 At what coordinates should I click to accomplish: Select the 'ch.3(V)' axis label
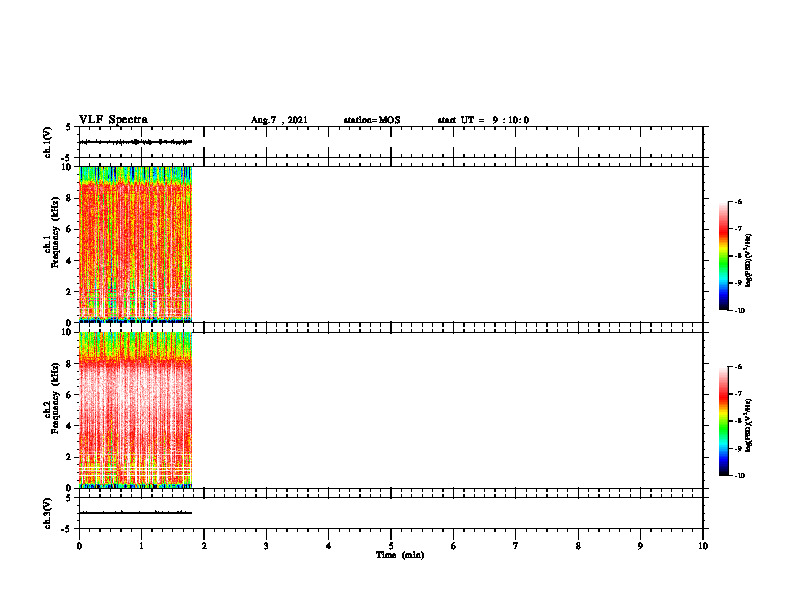[48, 513]
